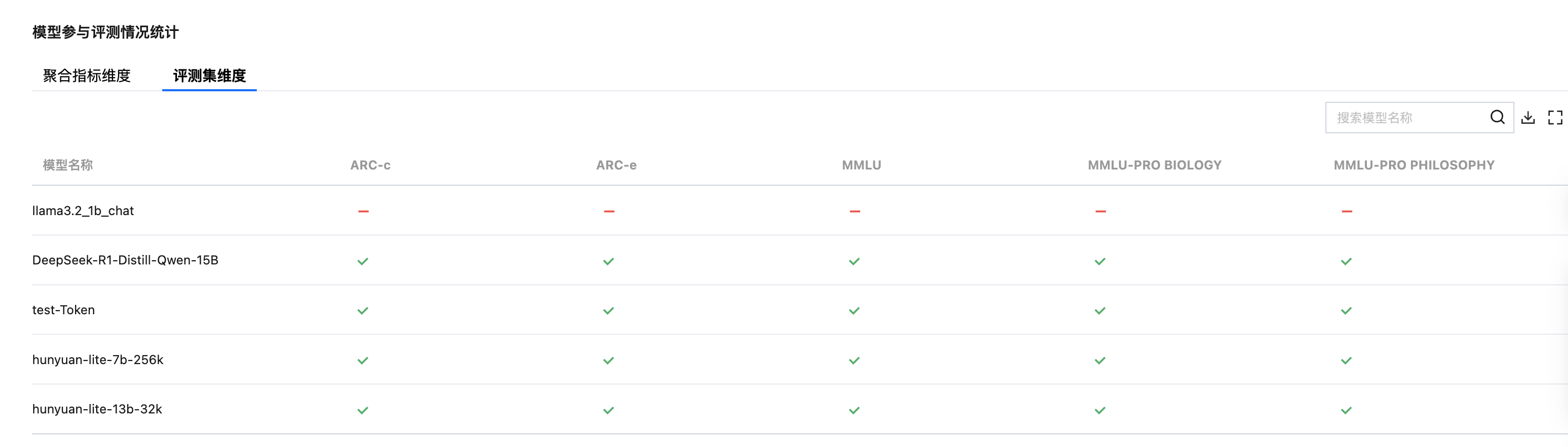Click hunyuan-lite-7b-256k MMLU-PRO BIOLOGY checkmark
This screenshot has height=447, width=1568.
1100,360
